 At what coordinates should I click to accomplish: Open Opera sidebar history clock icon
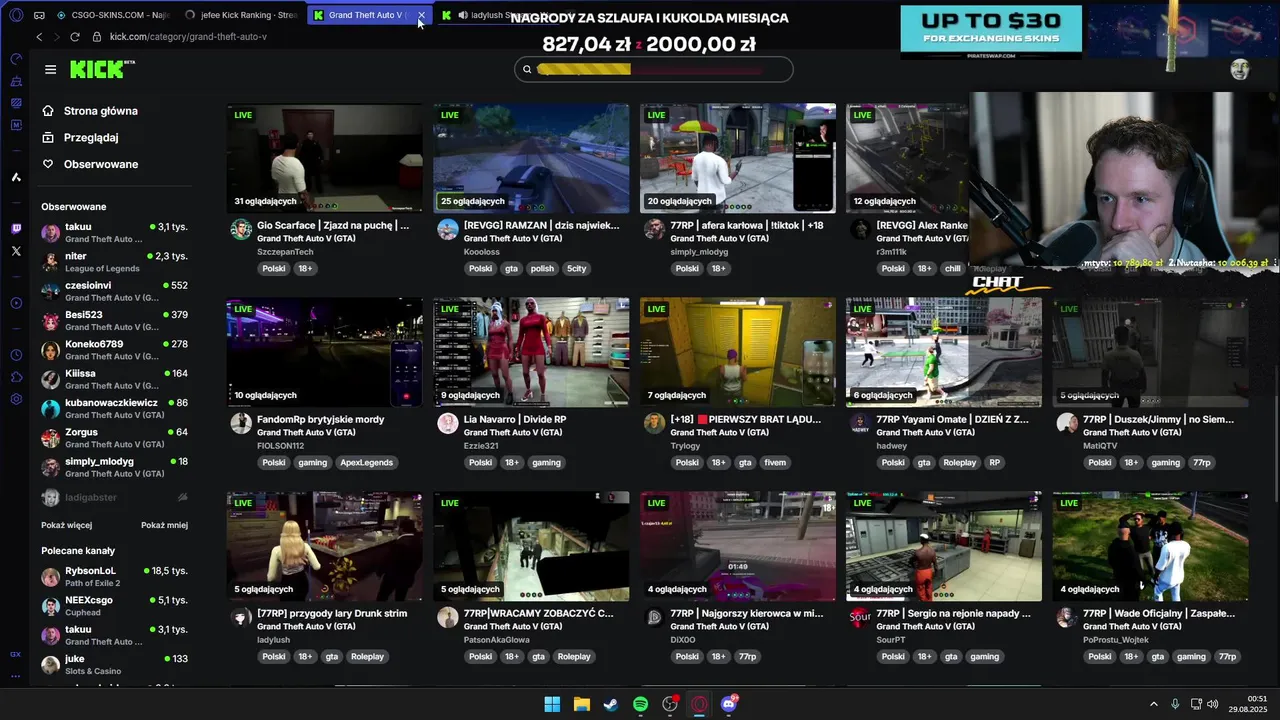point(16,355)
